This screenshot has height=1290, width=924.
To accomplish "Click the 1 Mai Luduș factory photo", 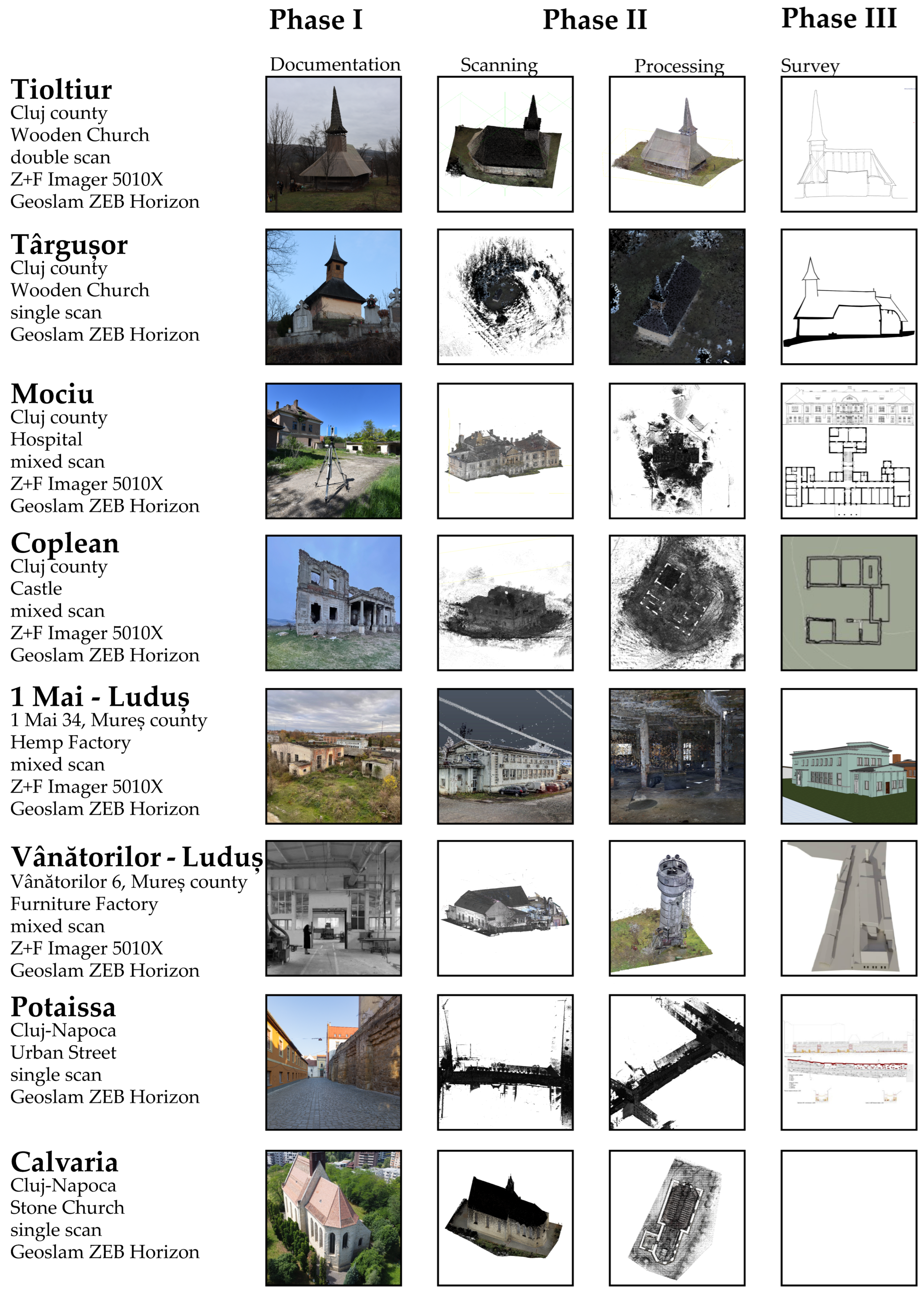I will pyautogui.click(x=333, y=756).
